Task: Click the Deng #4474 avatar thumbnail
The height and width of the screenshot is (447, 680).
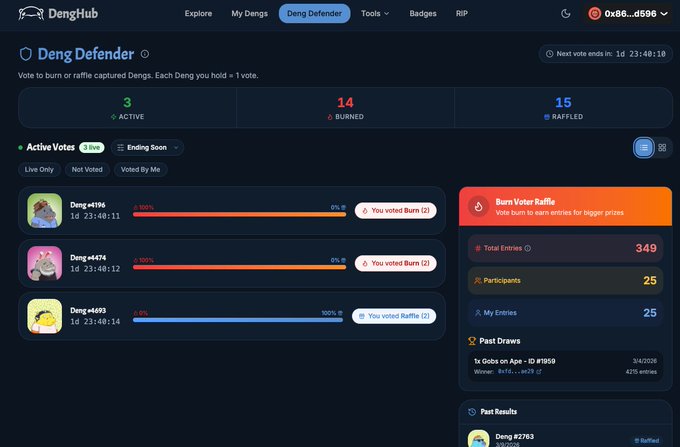Action: [x=45, y=263]
